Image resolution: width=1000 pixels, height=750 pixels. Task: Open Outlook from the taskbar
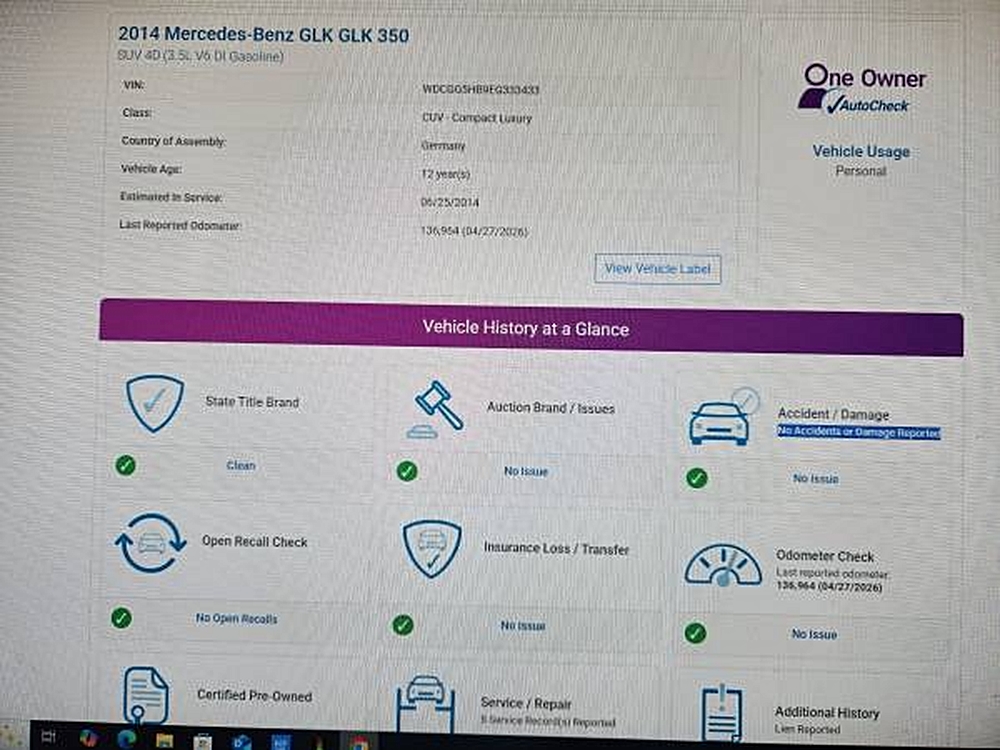[x=242, y=742]
